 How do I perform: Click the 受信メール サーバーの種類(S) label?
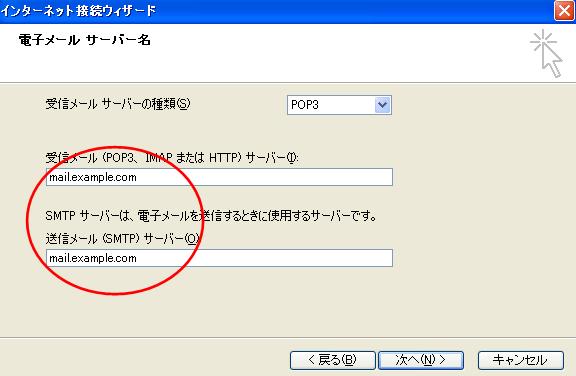point(118,104)
